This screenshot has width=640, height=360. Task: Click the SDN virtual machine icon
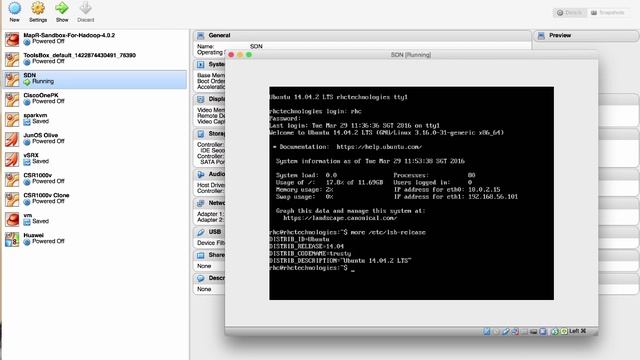coord(12,79)
